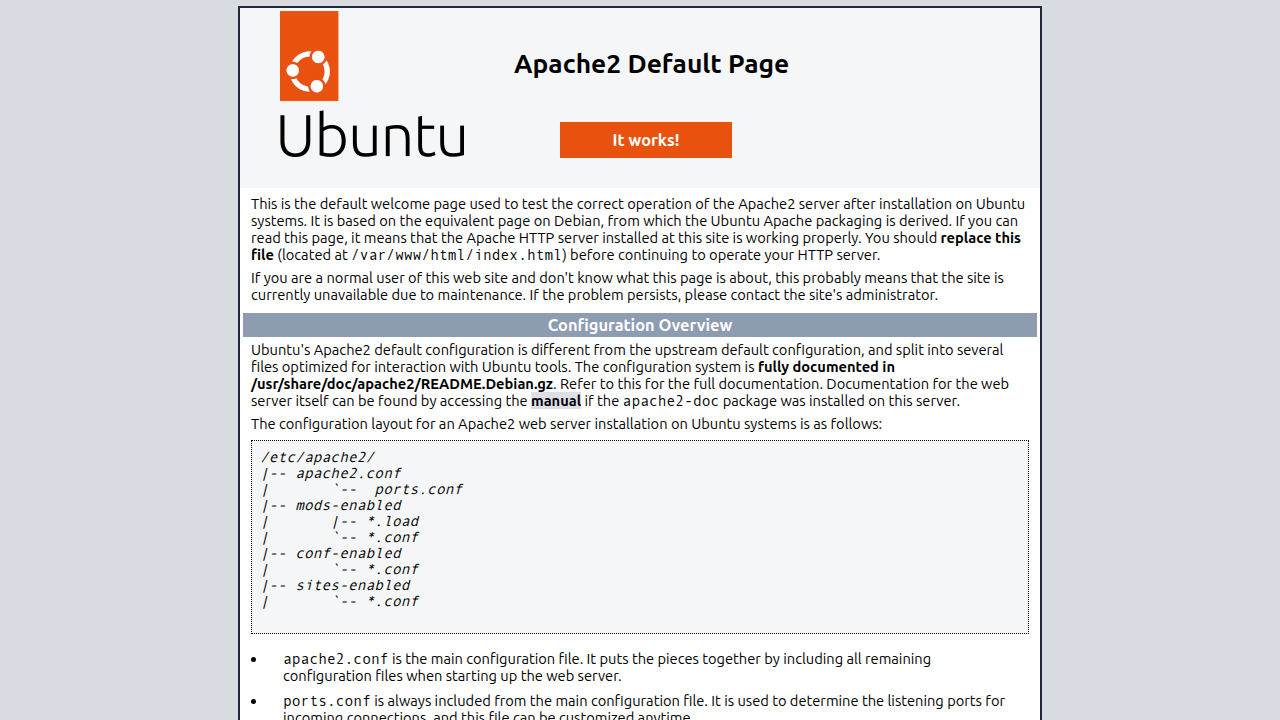Click the orange Ubuntu circle-of-friends logo

pyautogui.click(x=309, y=56)
